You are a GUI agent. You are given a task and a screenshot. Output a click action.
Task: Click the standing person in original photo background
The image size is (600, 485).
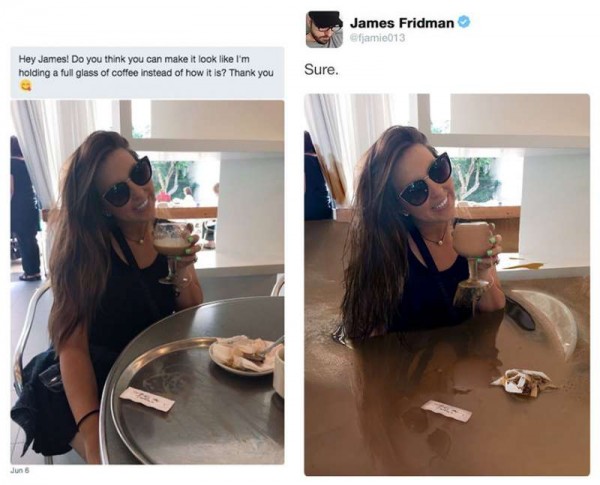(x=25, y=208)
